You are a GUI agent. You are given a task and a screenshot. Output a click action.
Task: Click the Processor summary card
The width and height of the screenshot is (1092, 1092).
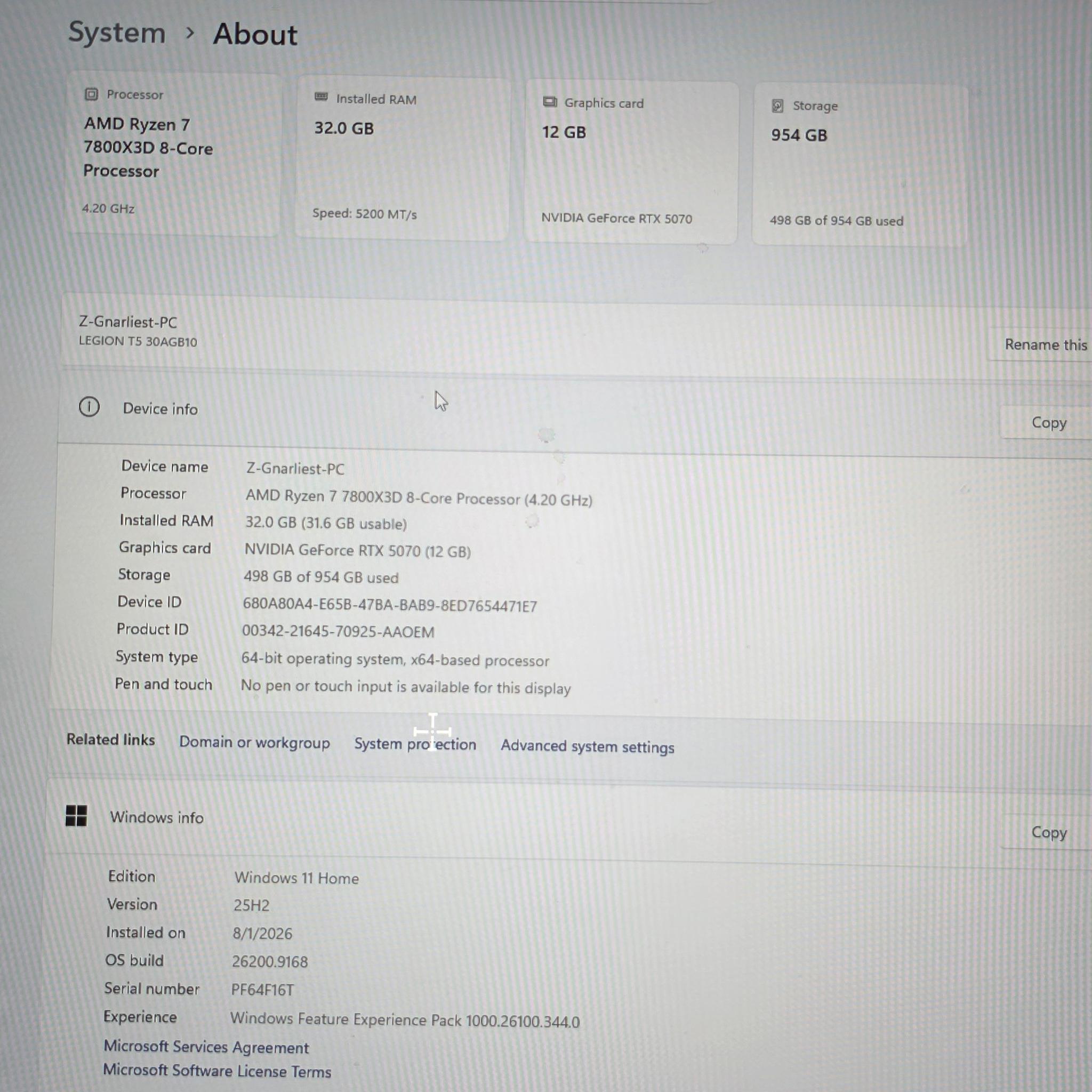(x=173, y=154)
